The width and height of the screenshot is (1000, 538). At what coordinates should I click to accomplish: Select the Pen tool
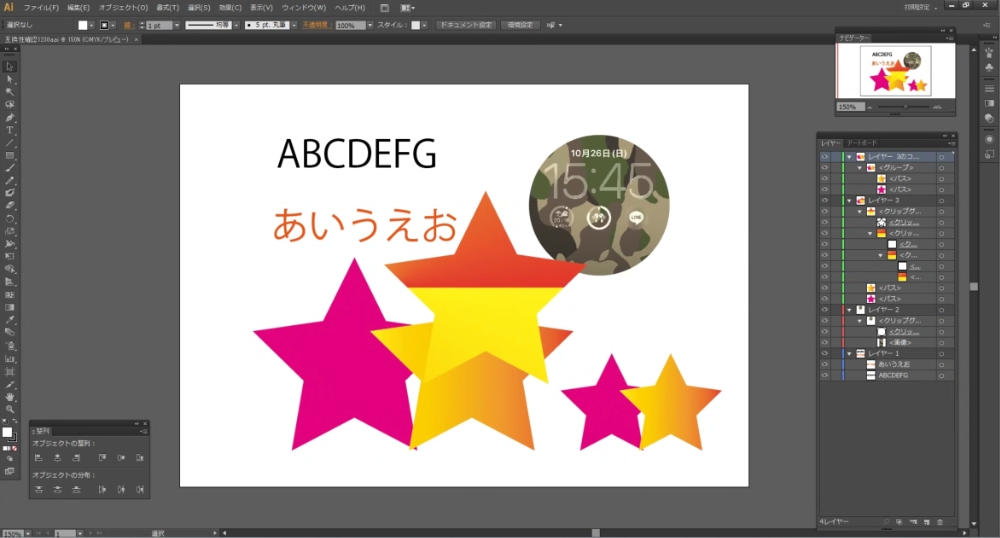(x=10, y=117)
